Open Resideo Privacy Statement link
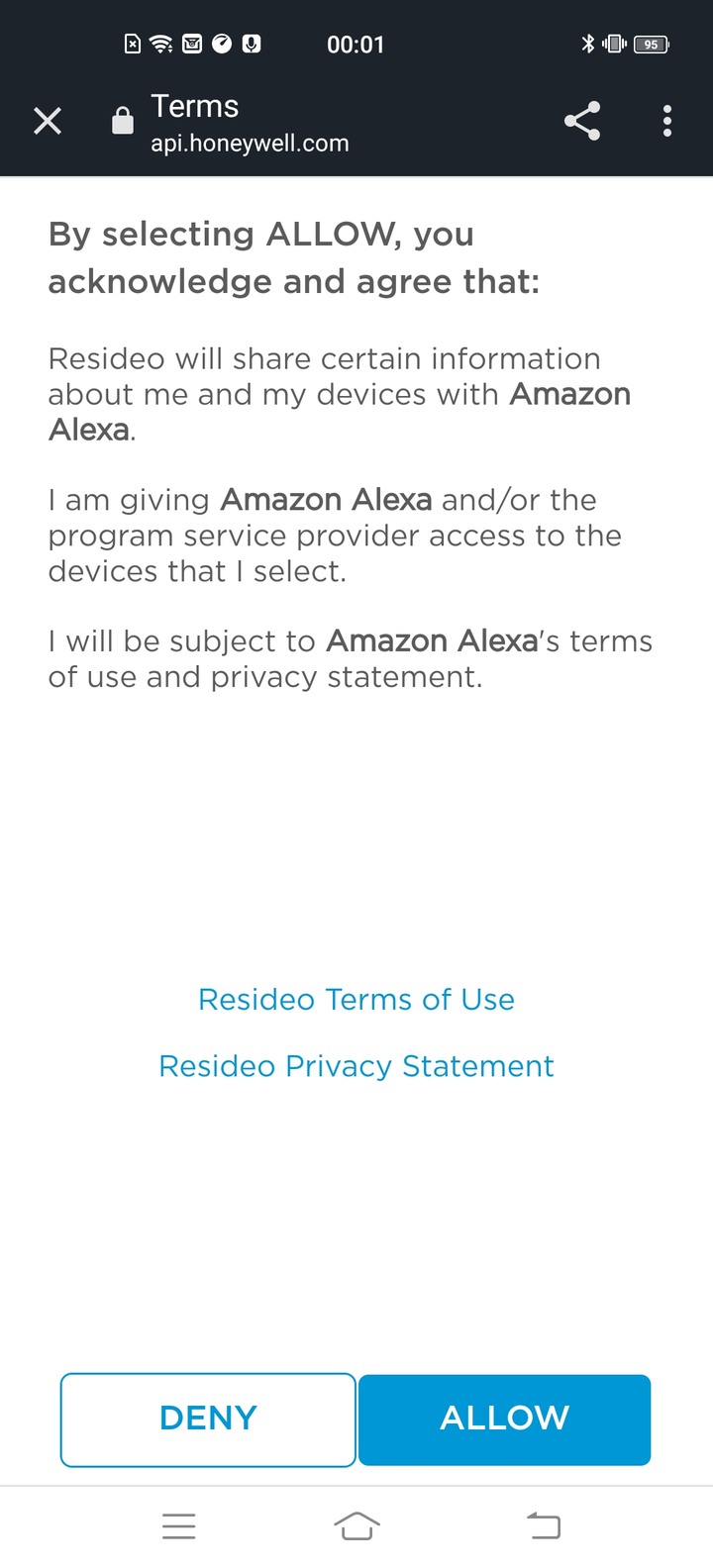Screen dimensions: 713x1568 pyautogui.click(x=356, y=1066)
